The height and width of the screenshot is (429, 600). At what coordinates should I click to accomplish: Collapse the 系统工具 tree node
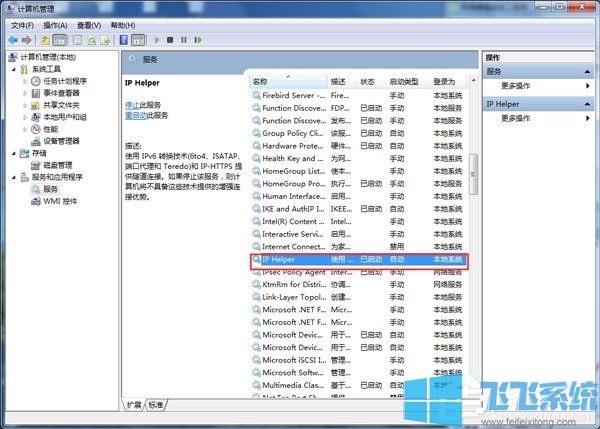tap(12, 69)
